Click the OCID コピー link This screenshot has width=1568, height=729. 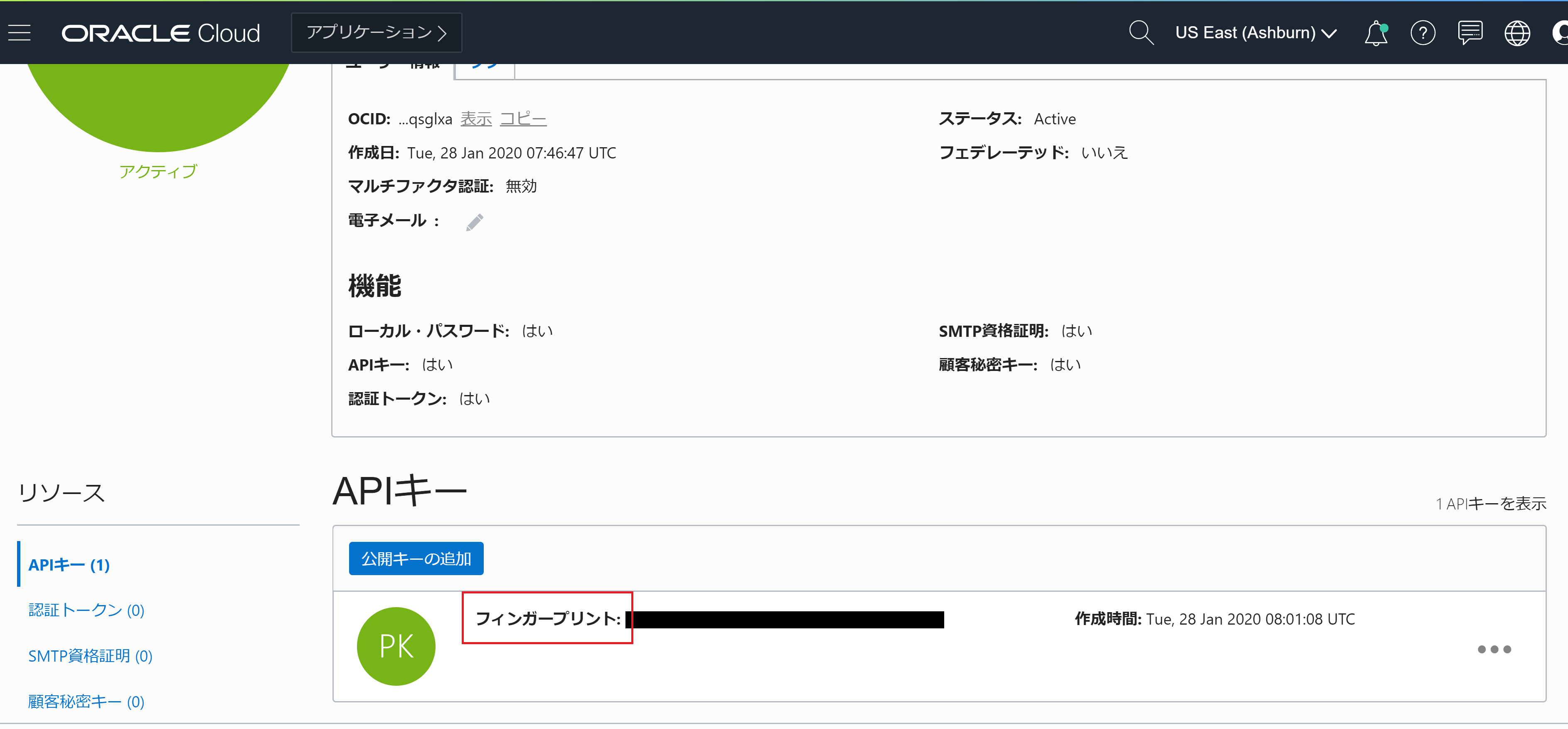tap(523, 119)
